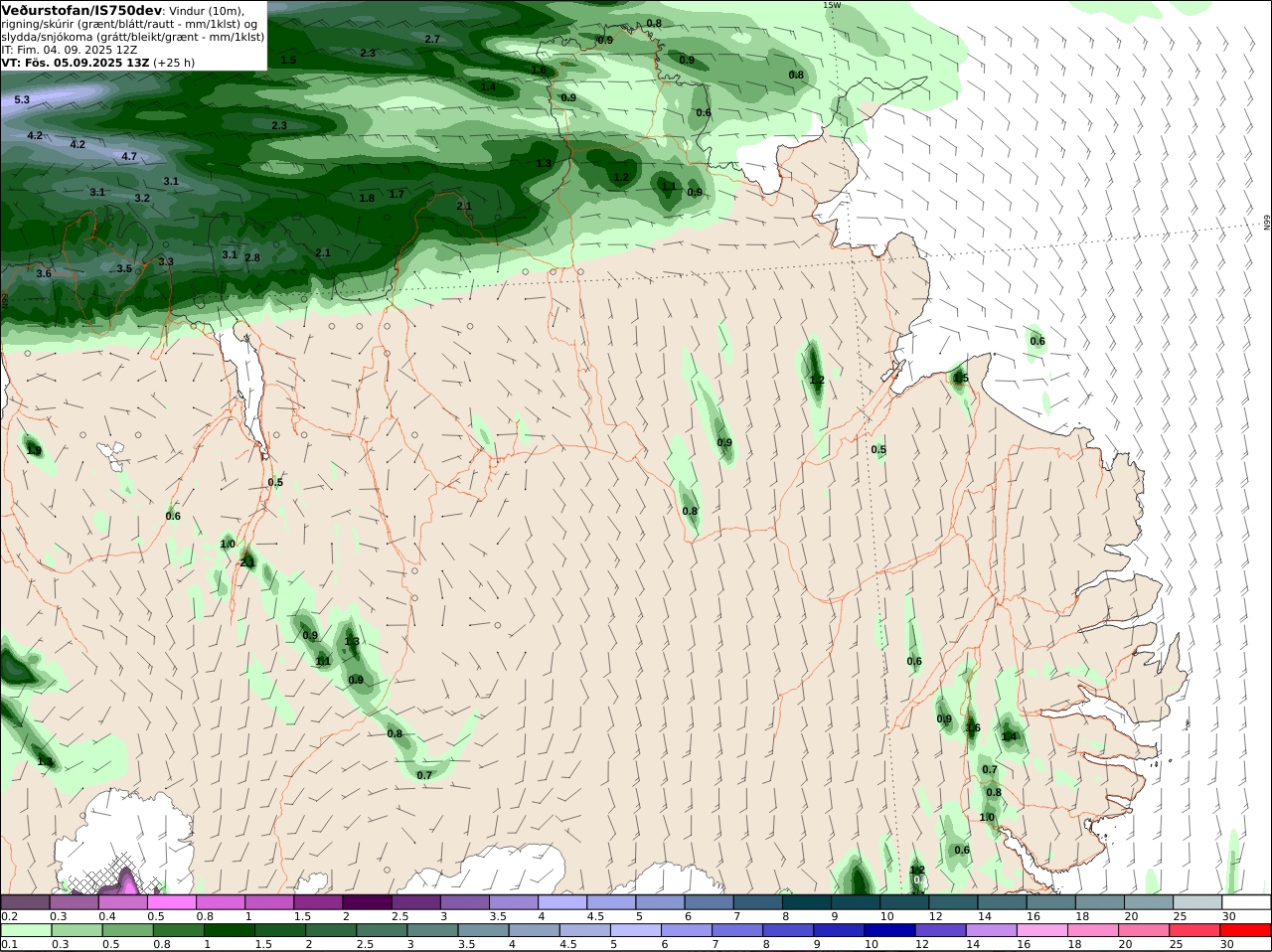Click the 'VT: Fös. 05.09.2025 13Z' valid time
1272x952 pixels.
[76, 62]
